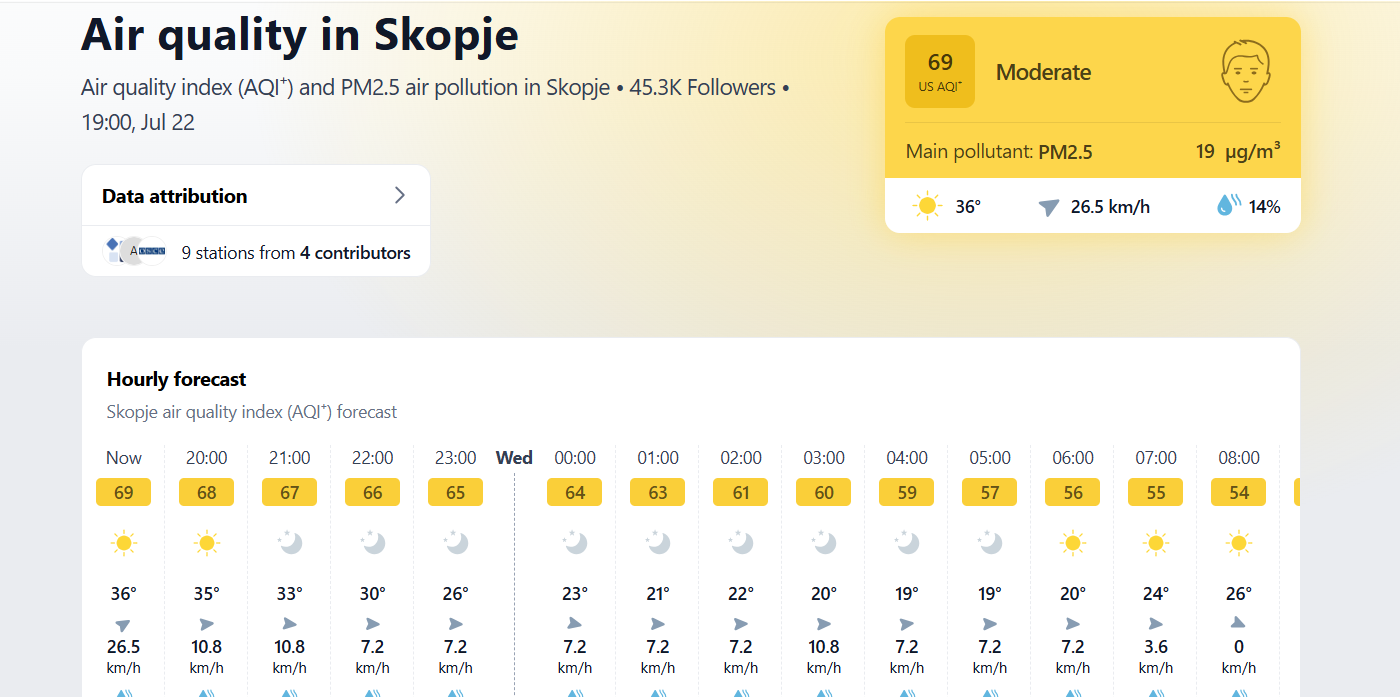The width and height of the screenshot is (1400, 697).
Task: Click the wind arrow icon under 08:00
Action: 1239,623
